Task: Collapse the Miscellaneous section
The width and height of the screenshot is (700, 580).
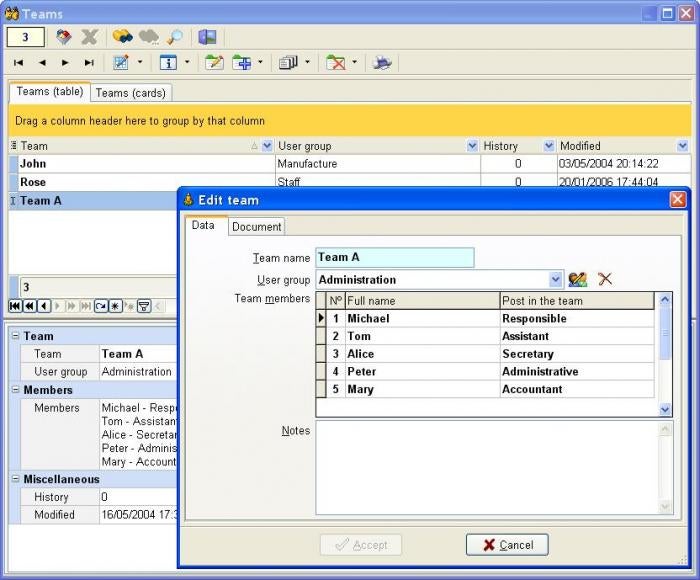Action: tap(15, 479)
